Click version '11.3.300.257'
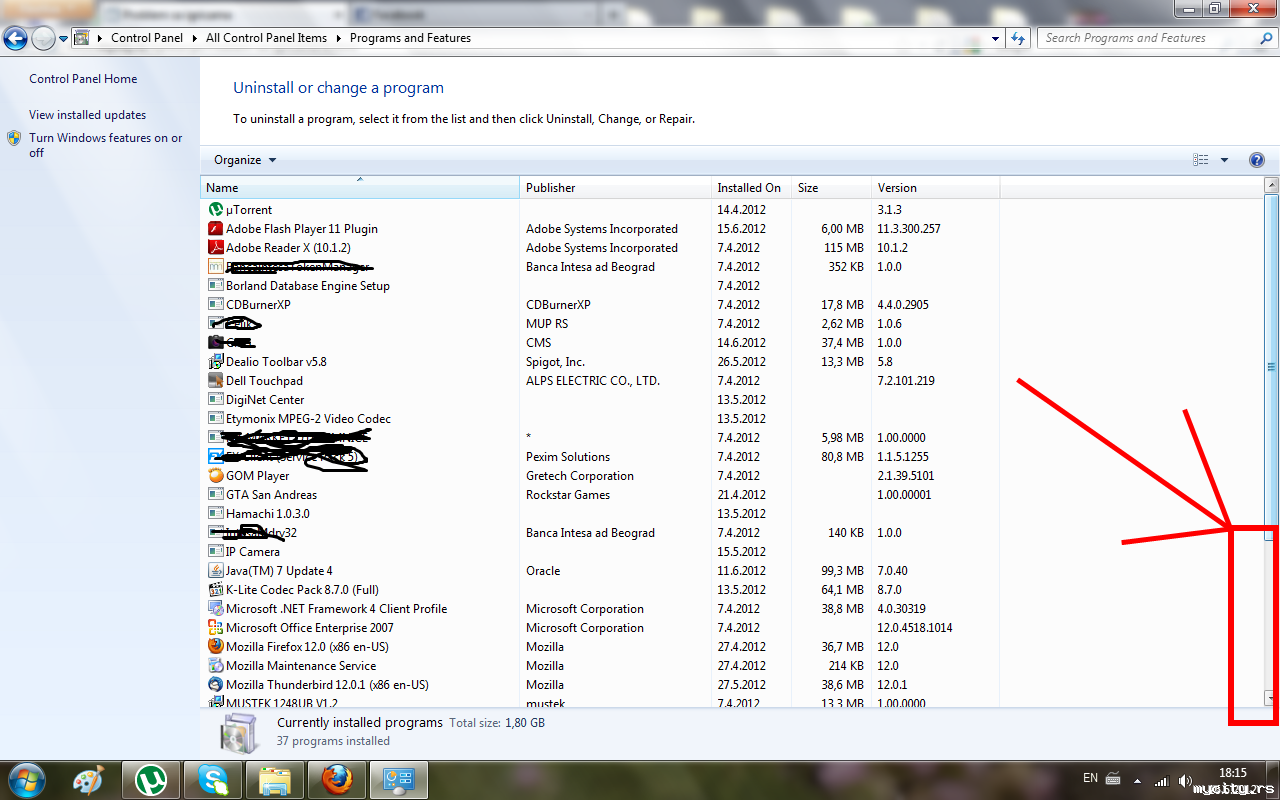The height and width of the screenshot is (800, 1280). point(909,229)
